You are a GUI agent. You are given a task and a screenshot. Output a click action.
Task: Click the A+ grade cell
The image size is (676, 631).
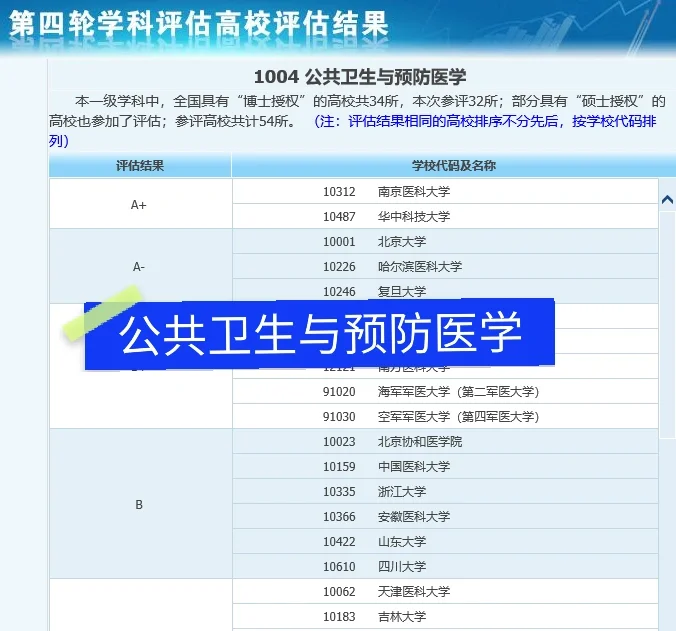139,204
